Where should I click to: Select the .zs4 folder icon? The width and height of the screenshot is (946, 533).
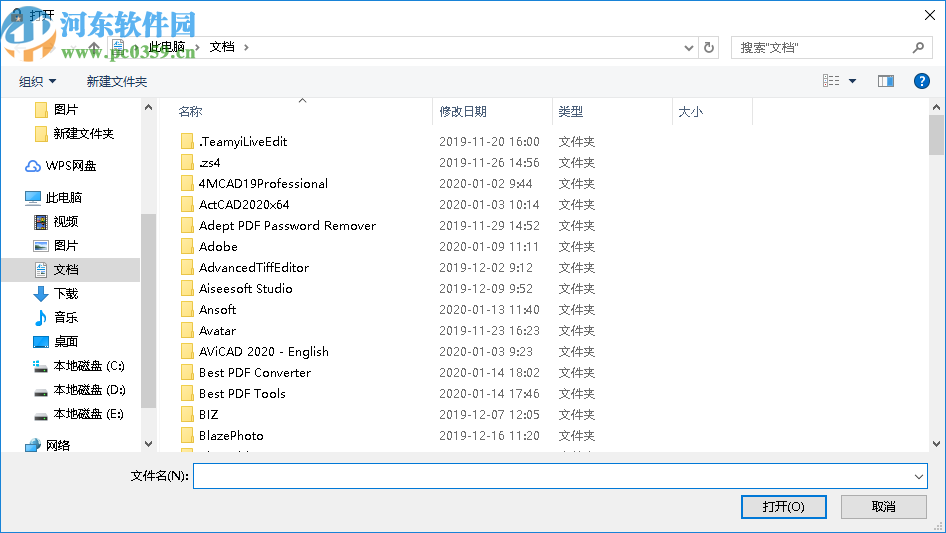coord(187,162)
